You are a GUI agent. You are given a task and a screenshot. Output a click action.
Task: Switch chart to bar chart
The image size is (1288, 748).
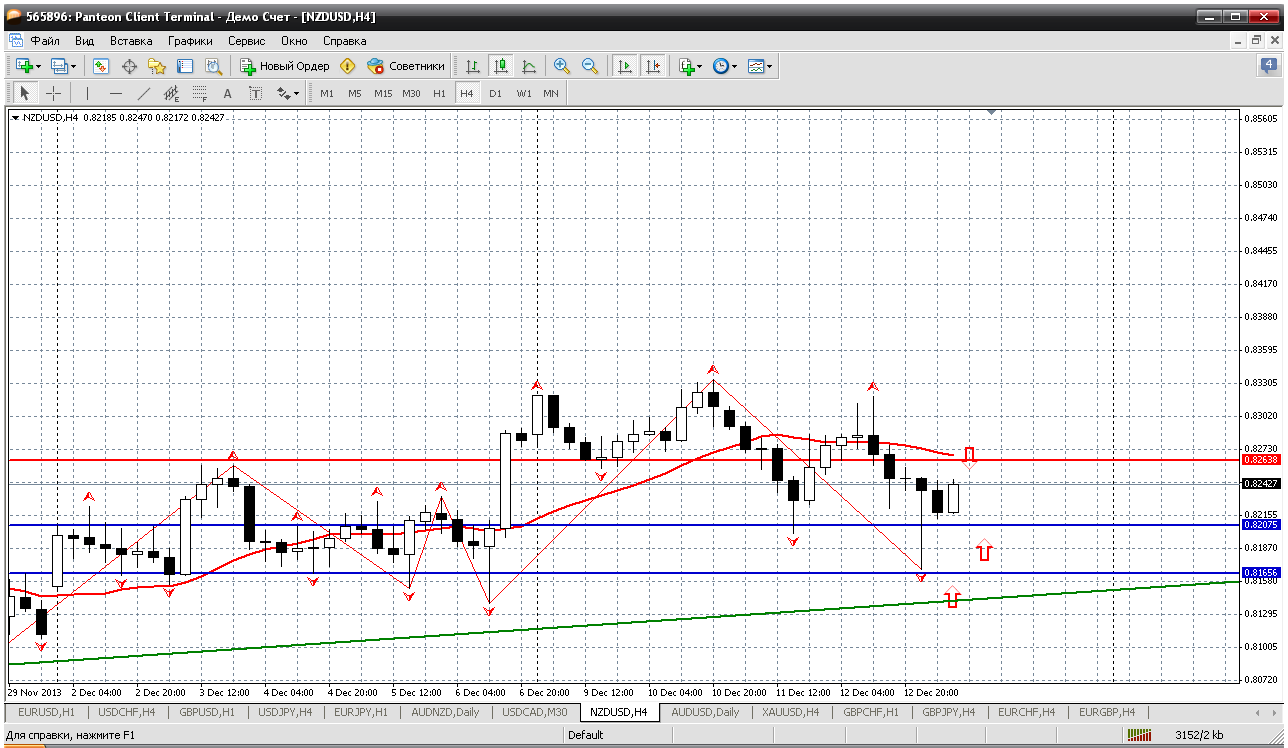click(x=473, y=66)
